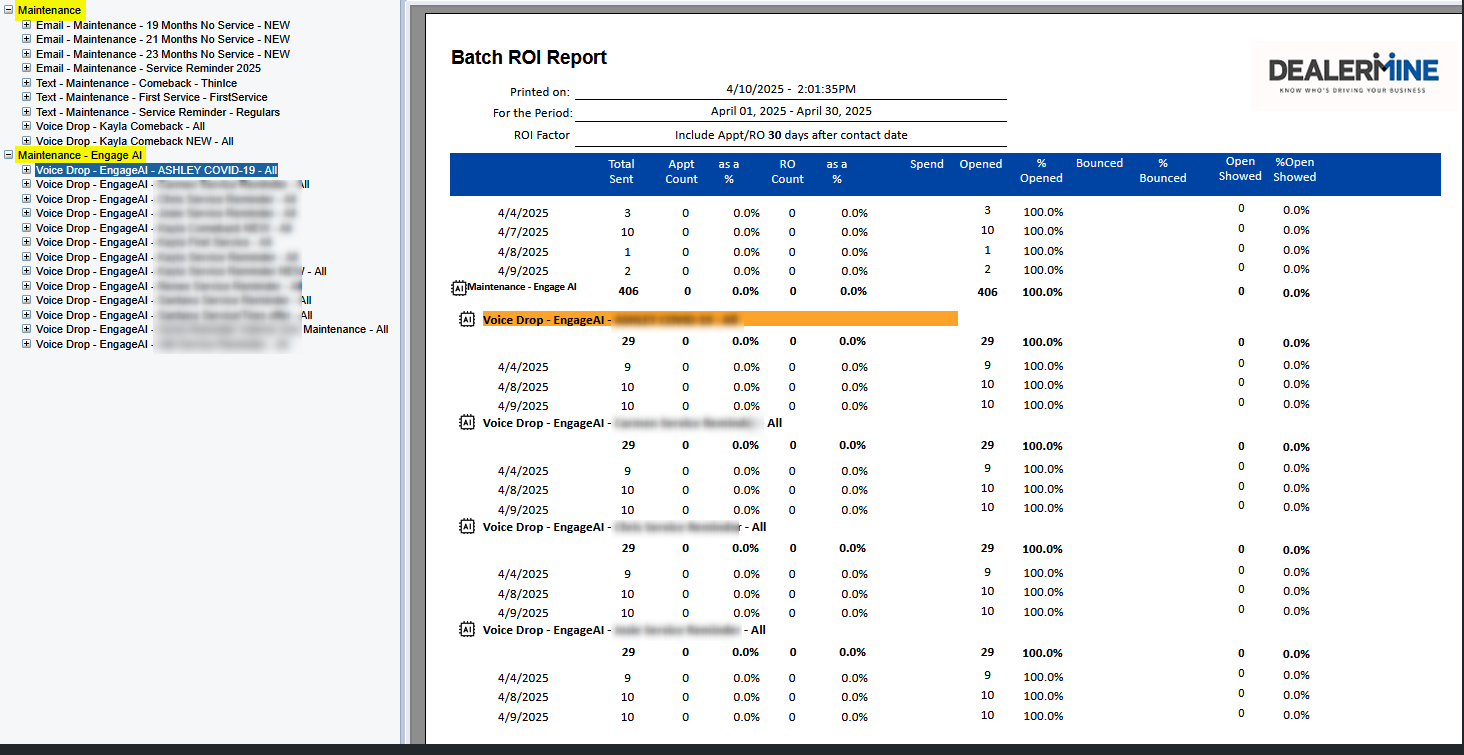Select Voice Drop - Kayla Comeback NEW - All
Viewport: 1464px width, 755px height.
[x=135, y=141]
